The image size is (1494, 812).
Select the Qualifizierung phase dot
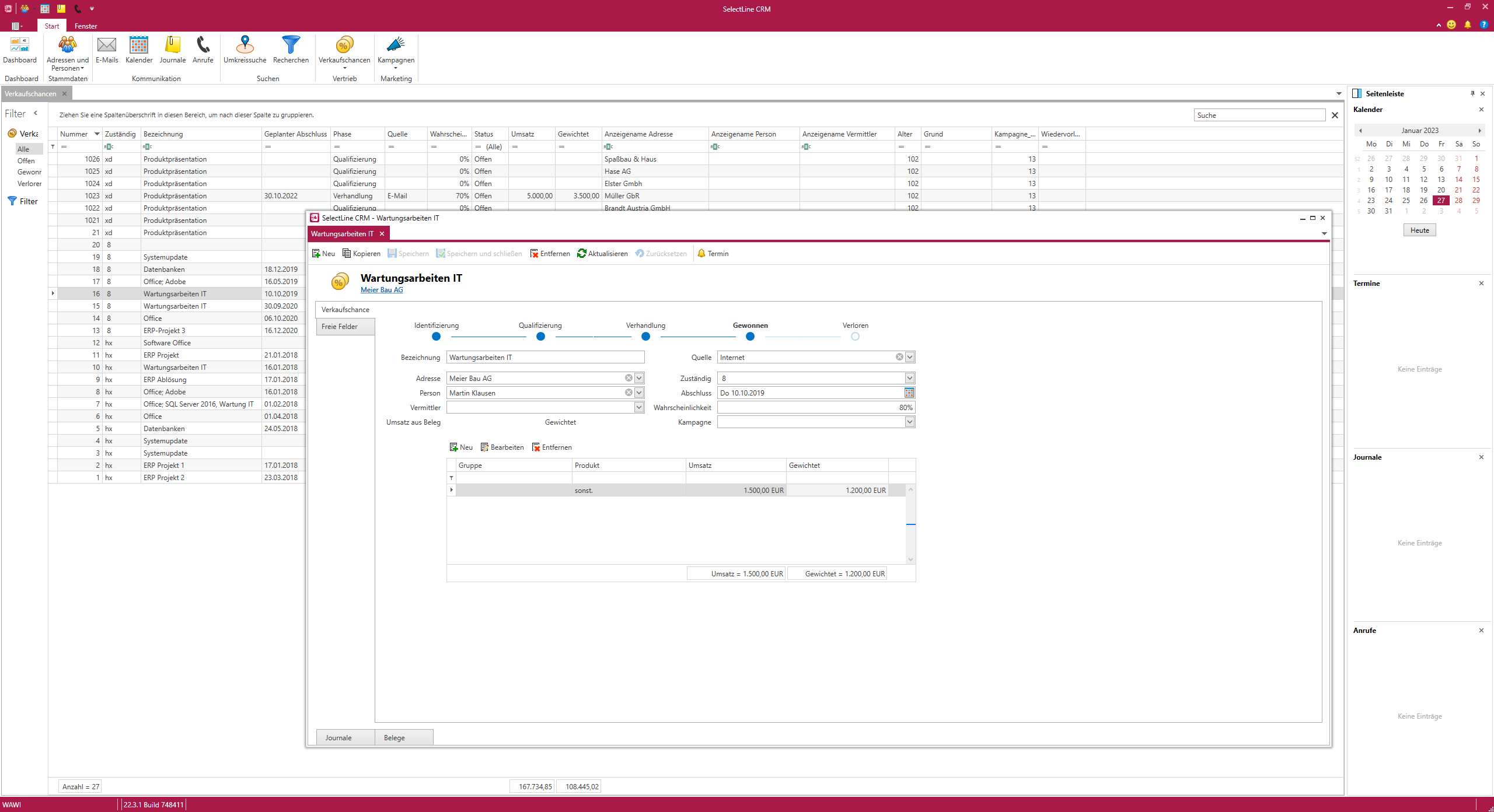coord(540,337)
